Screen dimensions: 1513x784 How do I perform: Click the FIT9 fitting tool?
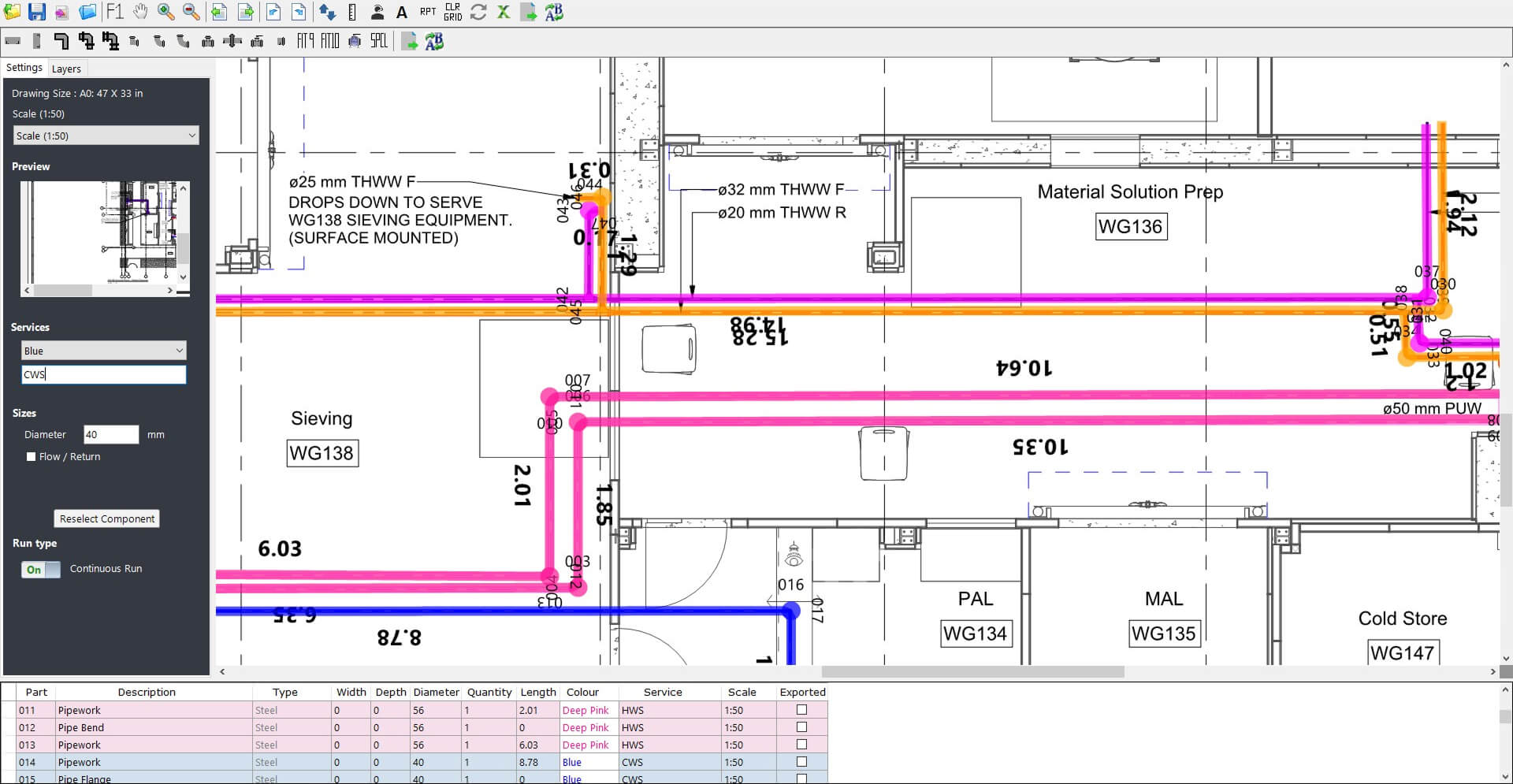point(306,41)
